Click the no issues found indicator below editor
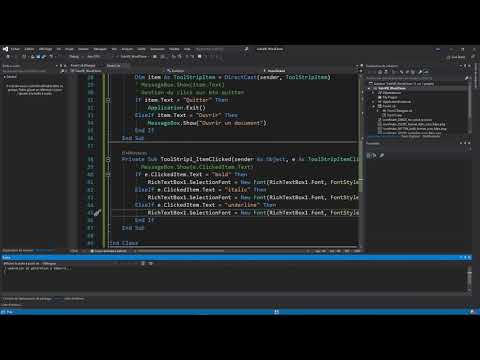 109,251
